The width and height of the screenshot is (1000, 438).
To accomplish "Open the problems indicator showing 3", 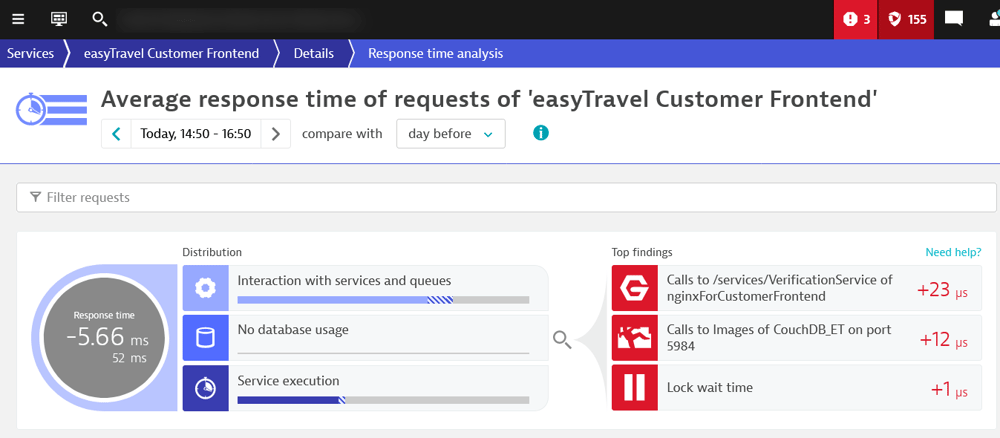I will (x=856, y=19).
